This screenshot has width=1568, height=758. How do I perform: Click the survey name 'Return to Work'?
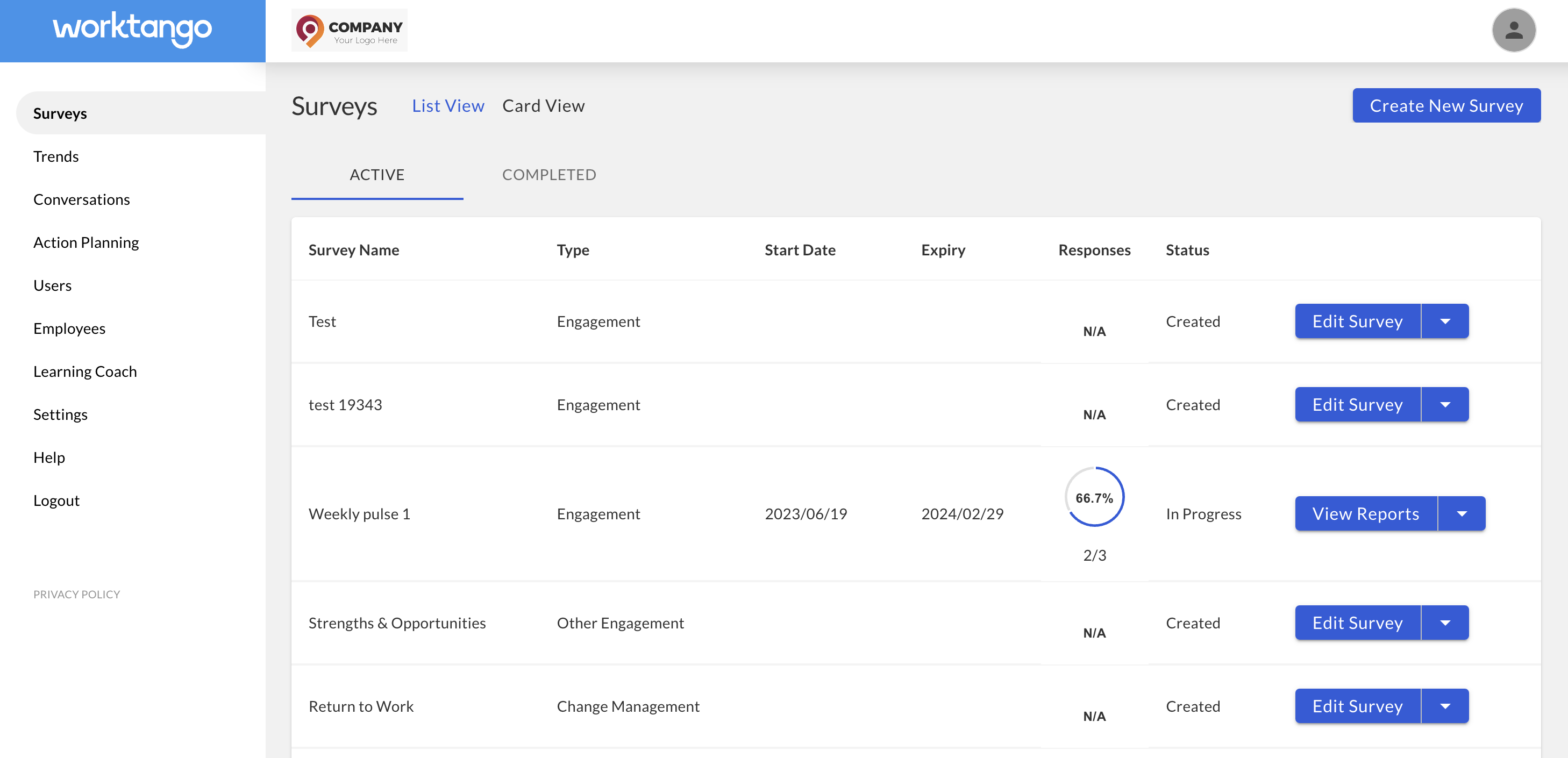(x=361, y=706)
